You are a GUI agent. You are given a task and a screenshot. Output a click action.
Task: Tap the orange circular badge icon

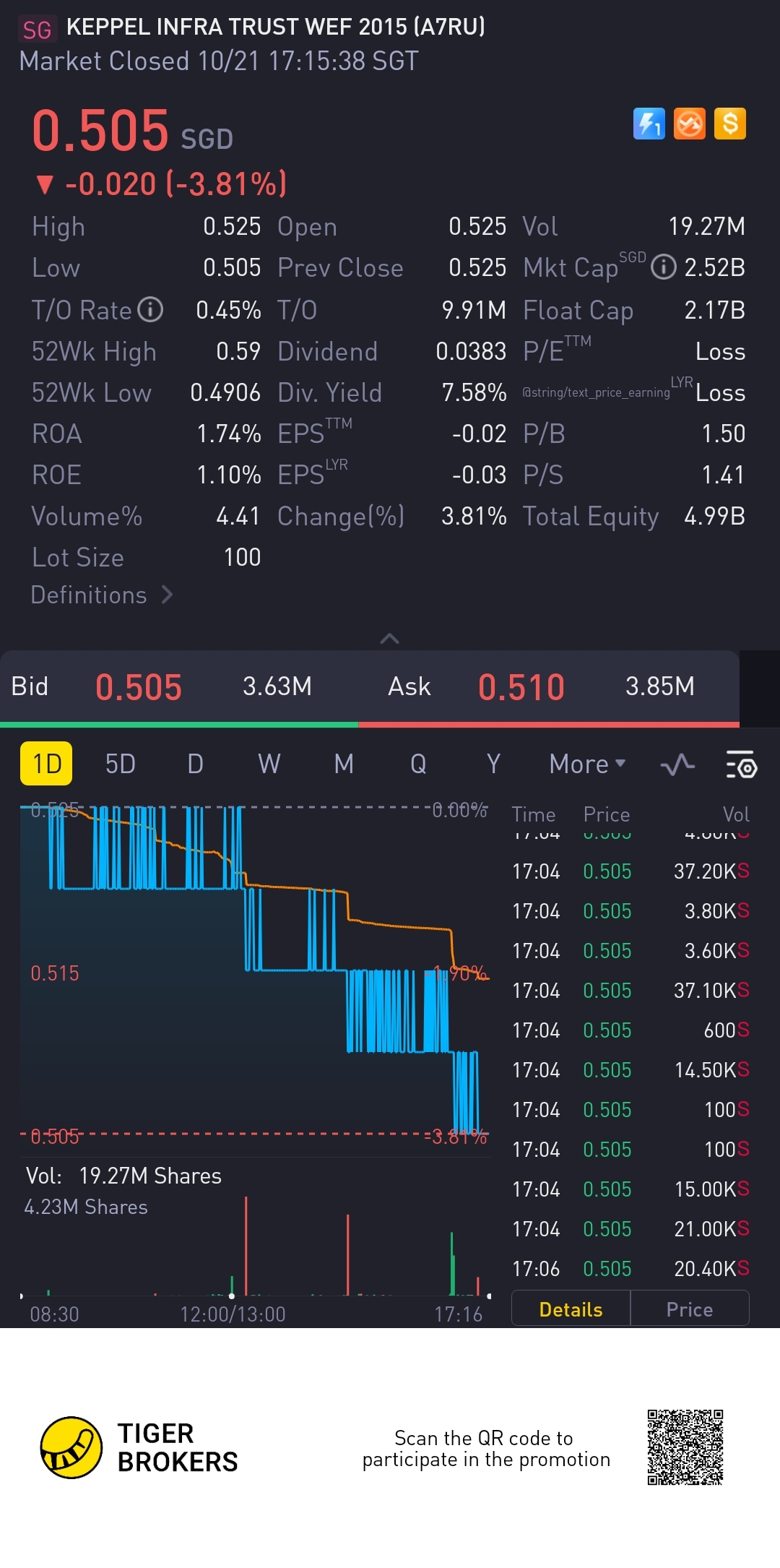click(x=689, y=124)
